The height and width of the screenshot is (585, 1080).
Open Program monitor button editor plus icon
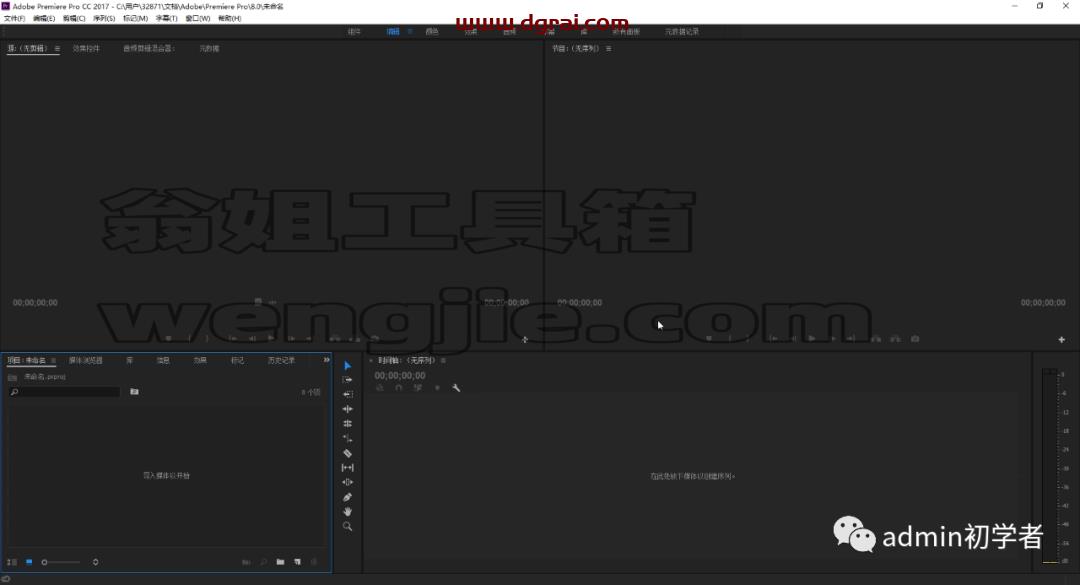(1061, 339)
